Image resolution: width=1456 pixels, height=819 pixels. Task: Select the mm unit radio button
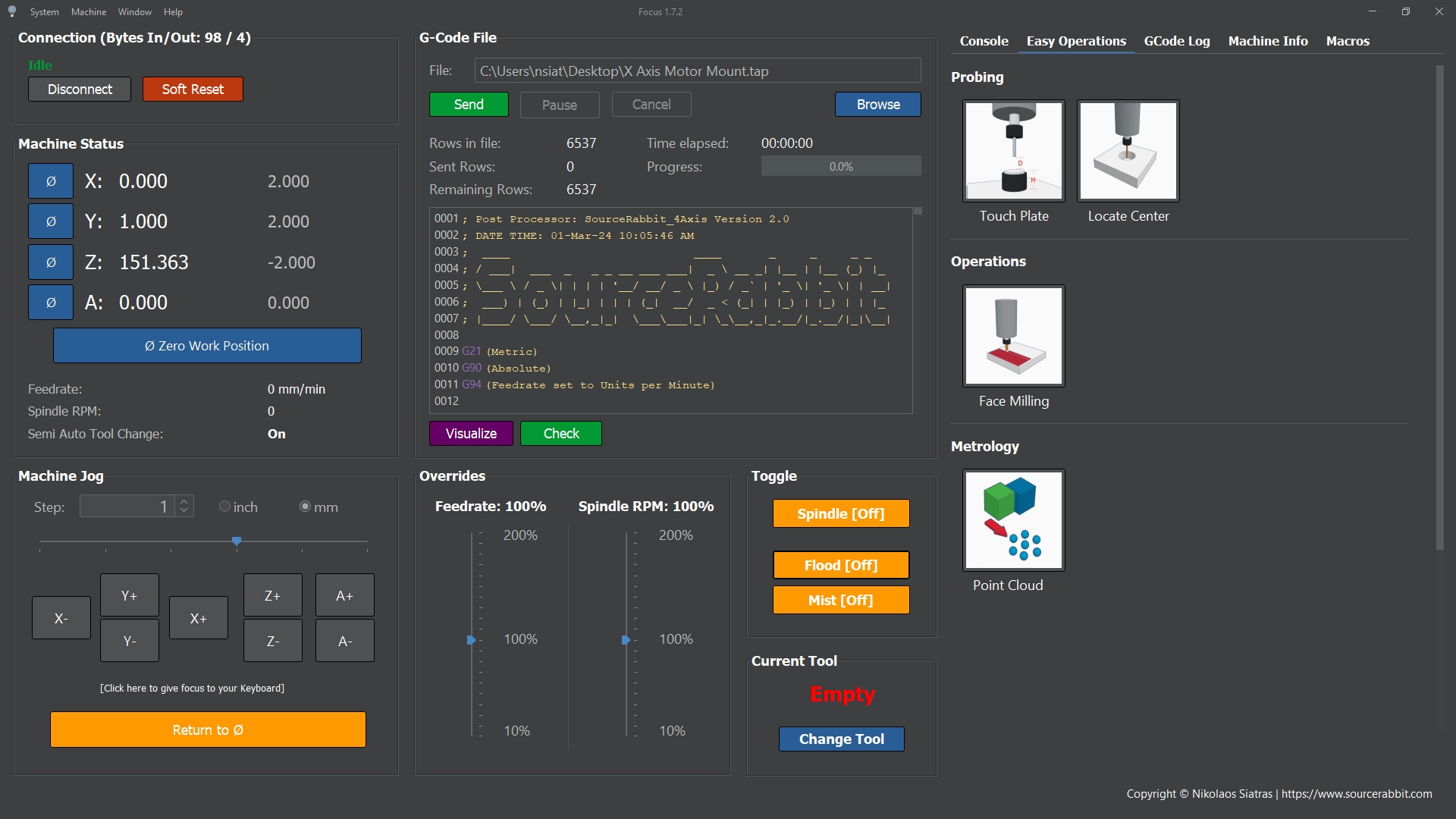[305, 507]
